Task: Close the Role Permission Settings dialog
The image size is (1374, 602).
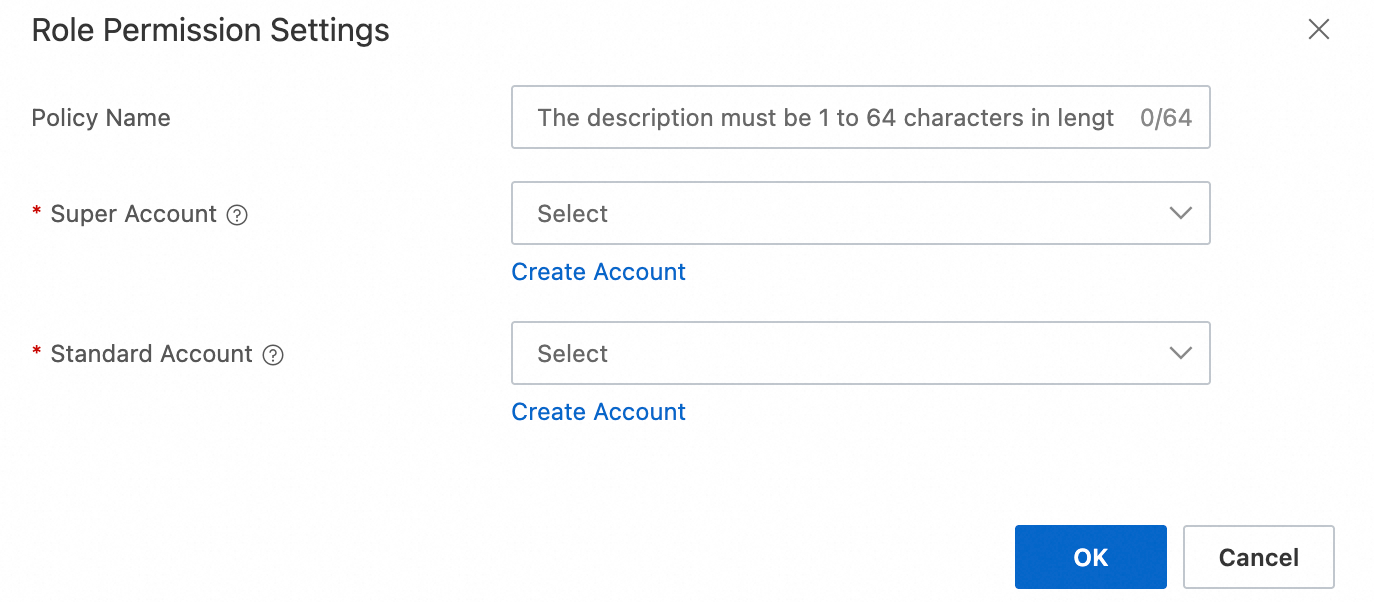Action: 1319,30
